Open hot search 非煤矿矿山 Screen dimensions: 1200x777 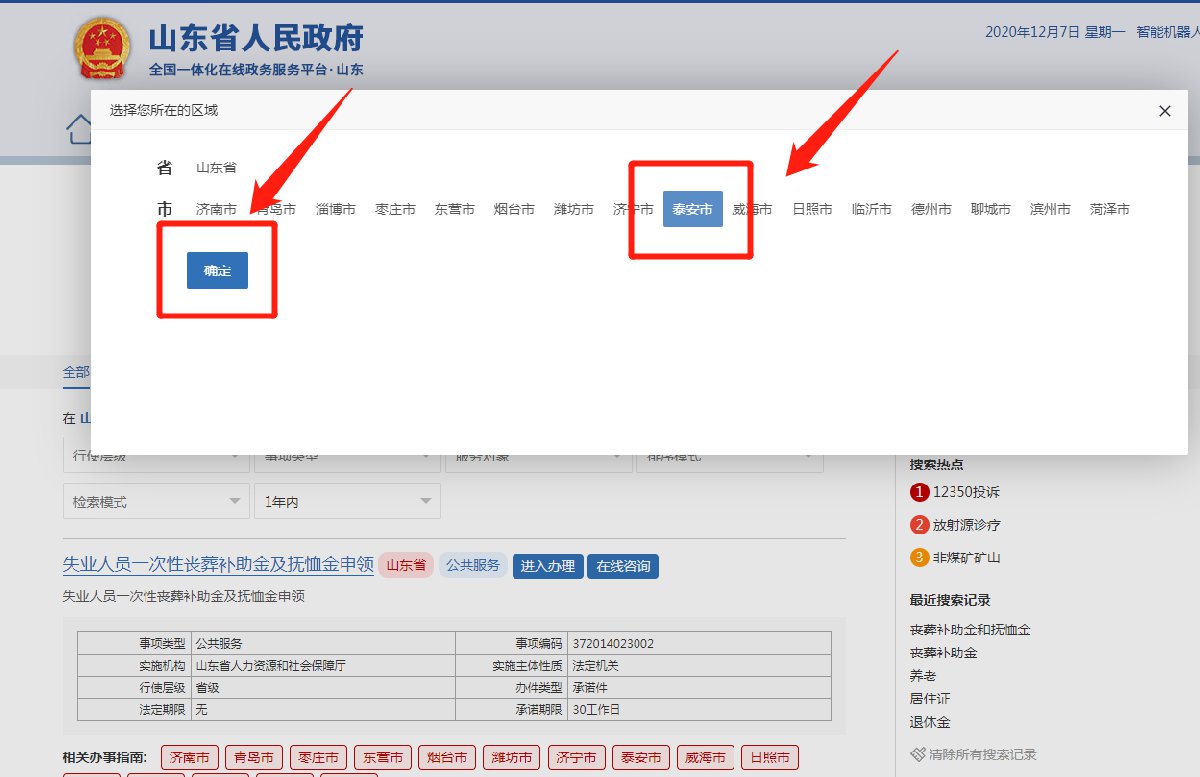pos(967,557)
